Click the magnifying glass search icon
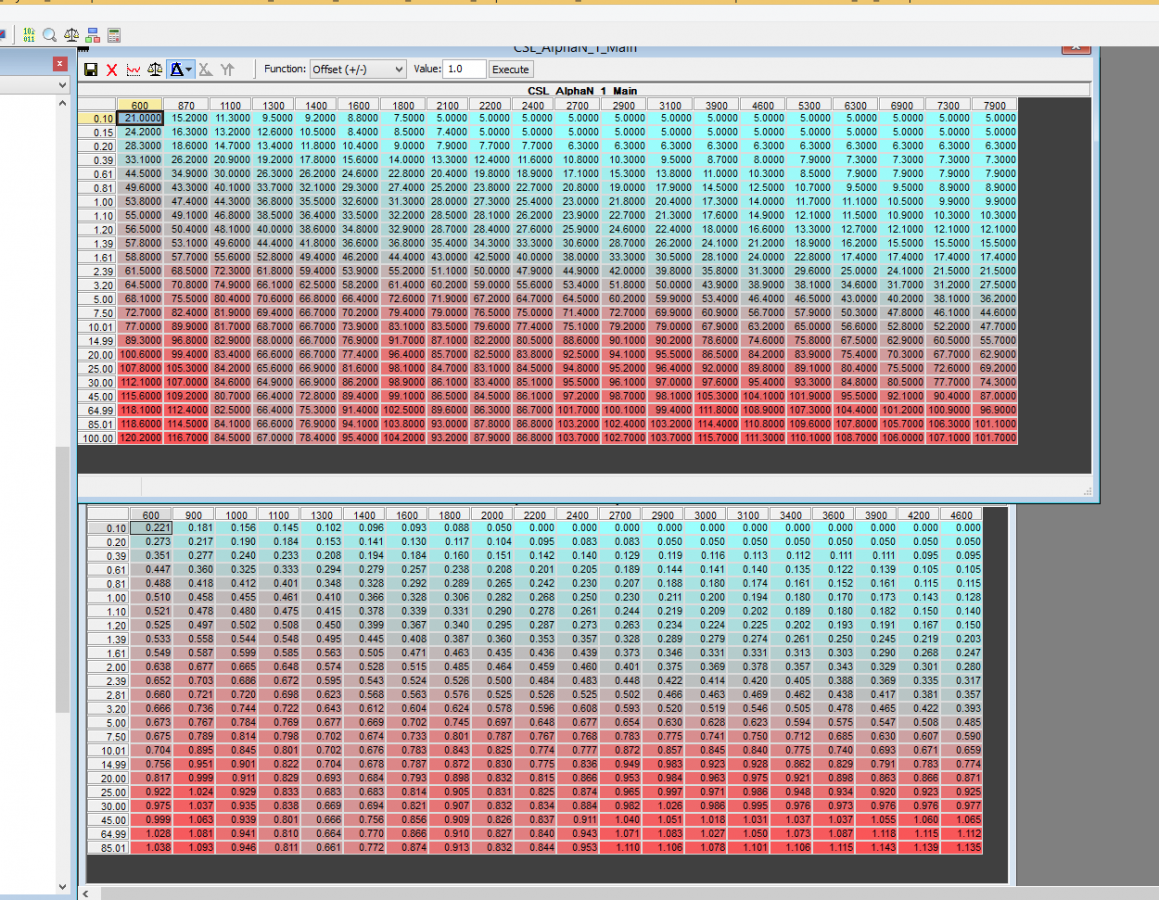Image resolution: width=1159 pixels, height=900 pixels. coord(50,35)
